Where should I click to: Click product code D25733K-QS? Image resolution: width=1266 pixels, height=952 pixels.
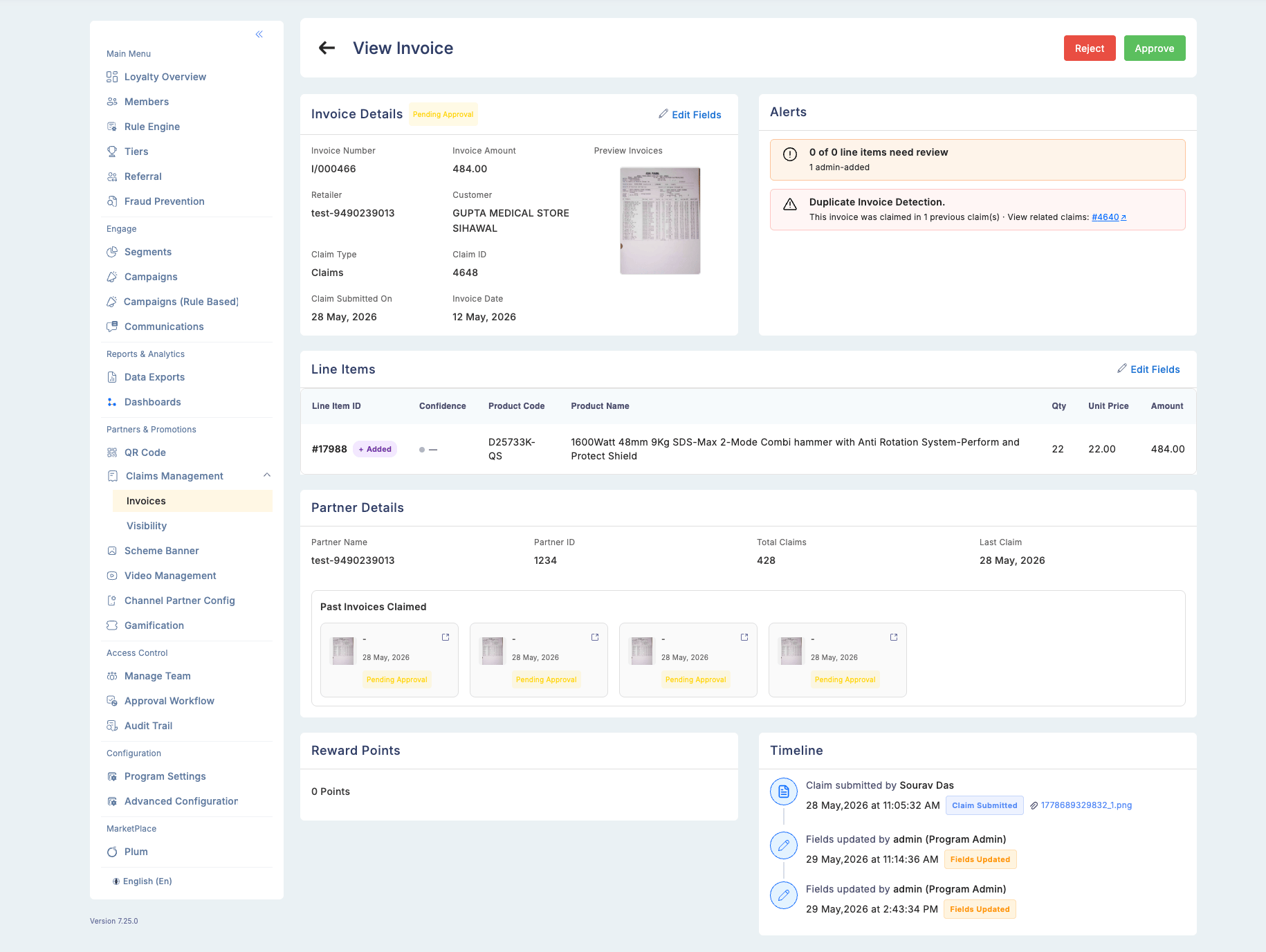(x=512, y=449)
